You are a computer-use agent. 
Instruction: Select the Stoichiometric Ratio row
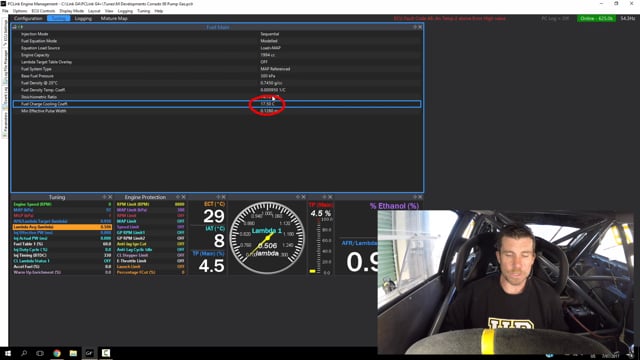pyautogui.click(x=217, y=97)
